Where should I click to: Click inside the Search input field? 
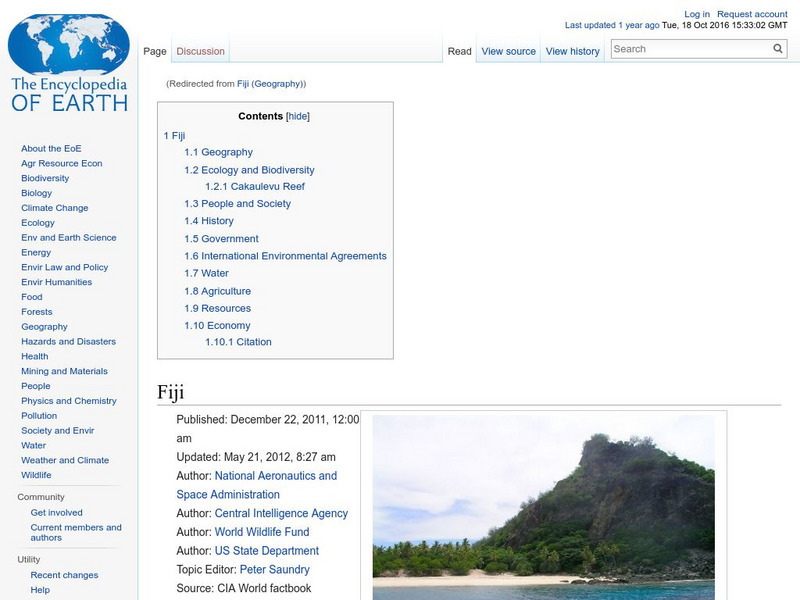coord(690,47)
